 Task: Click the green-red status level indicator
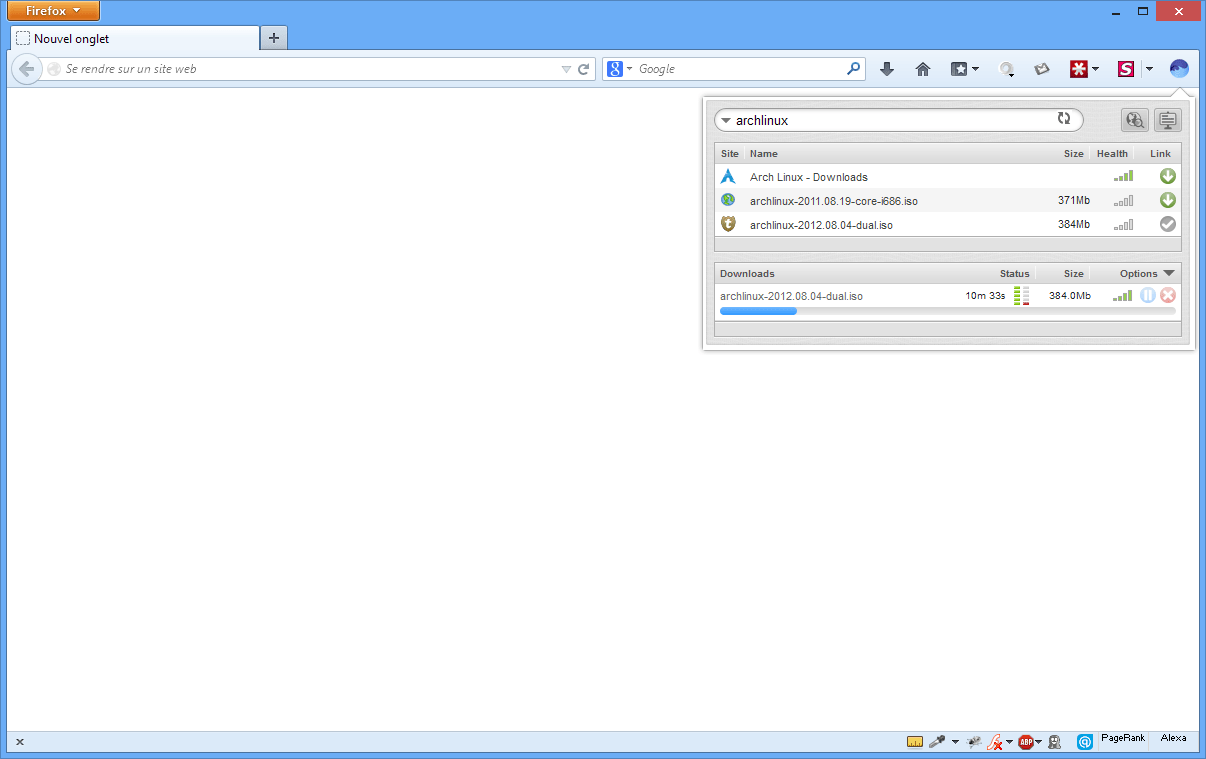(x=1022, y=296)
